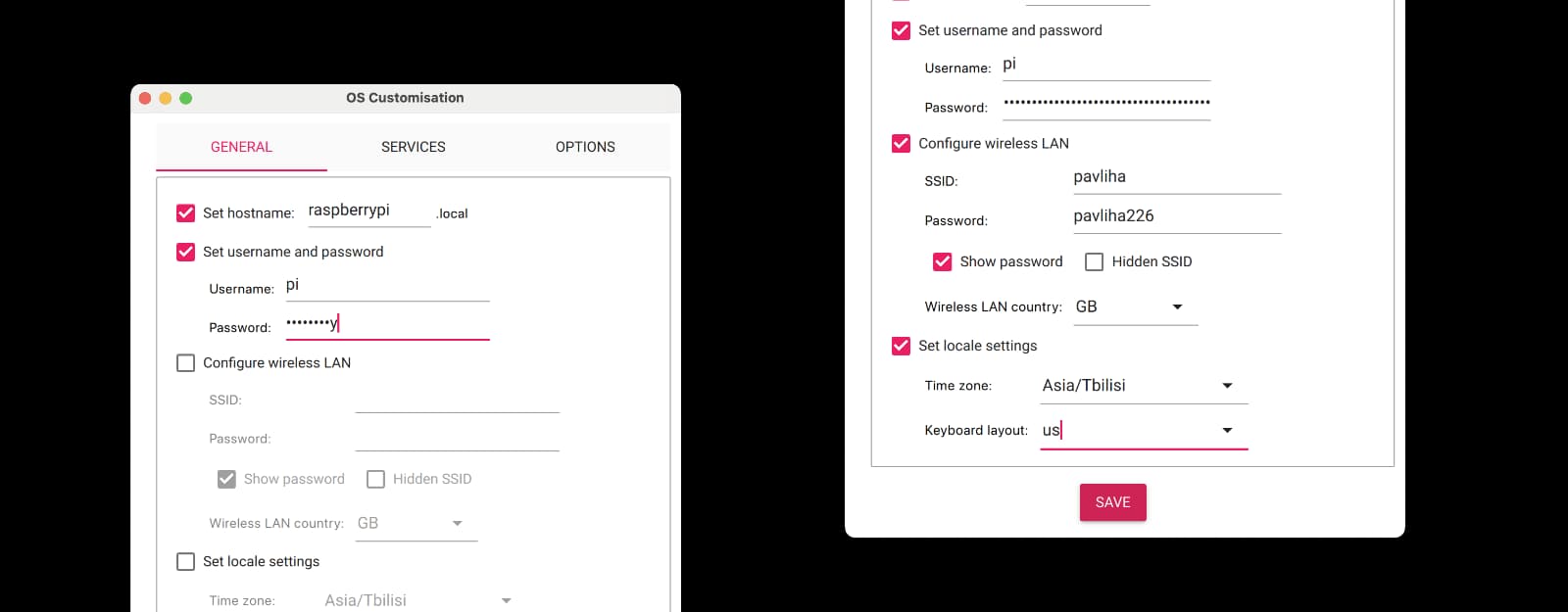Disable Set username and password
1568x612 pixels.
click(x=185, y=252)
